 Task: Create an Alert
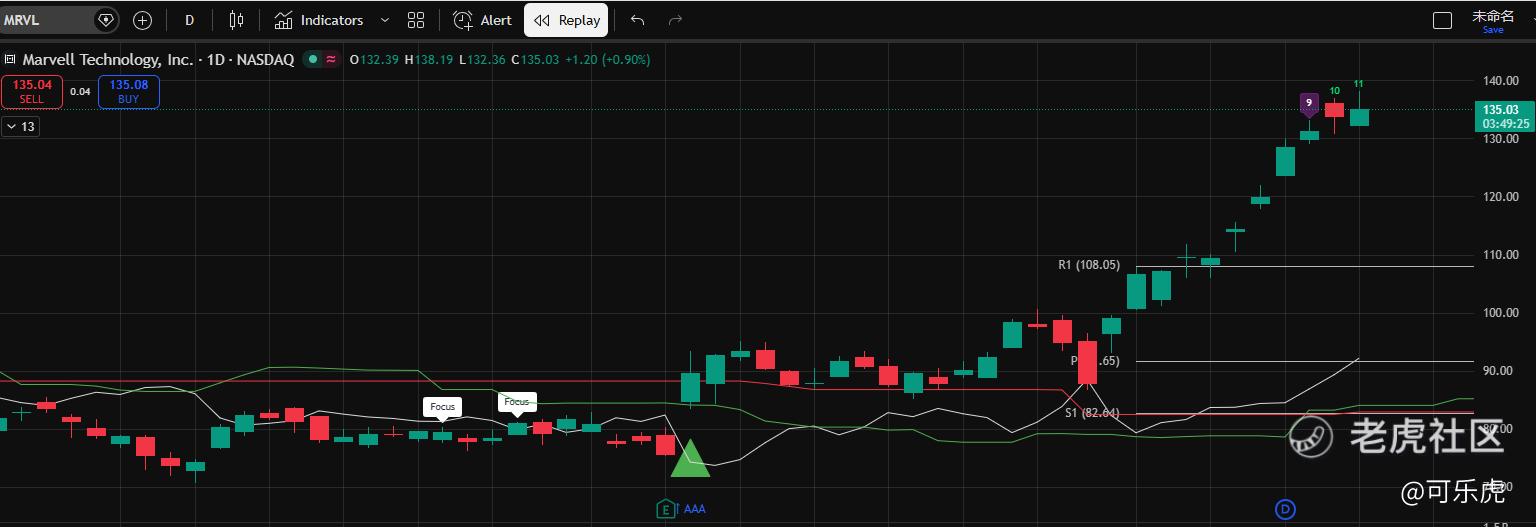point(482,20)
